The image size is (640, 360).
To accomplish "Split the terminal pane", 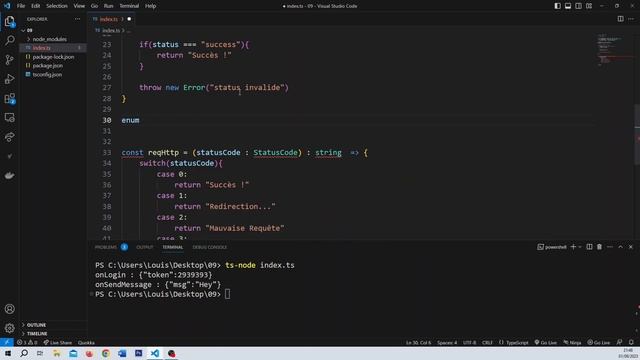I will click(589, 247).
